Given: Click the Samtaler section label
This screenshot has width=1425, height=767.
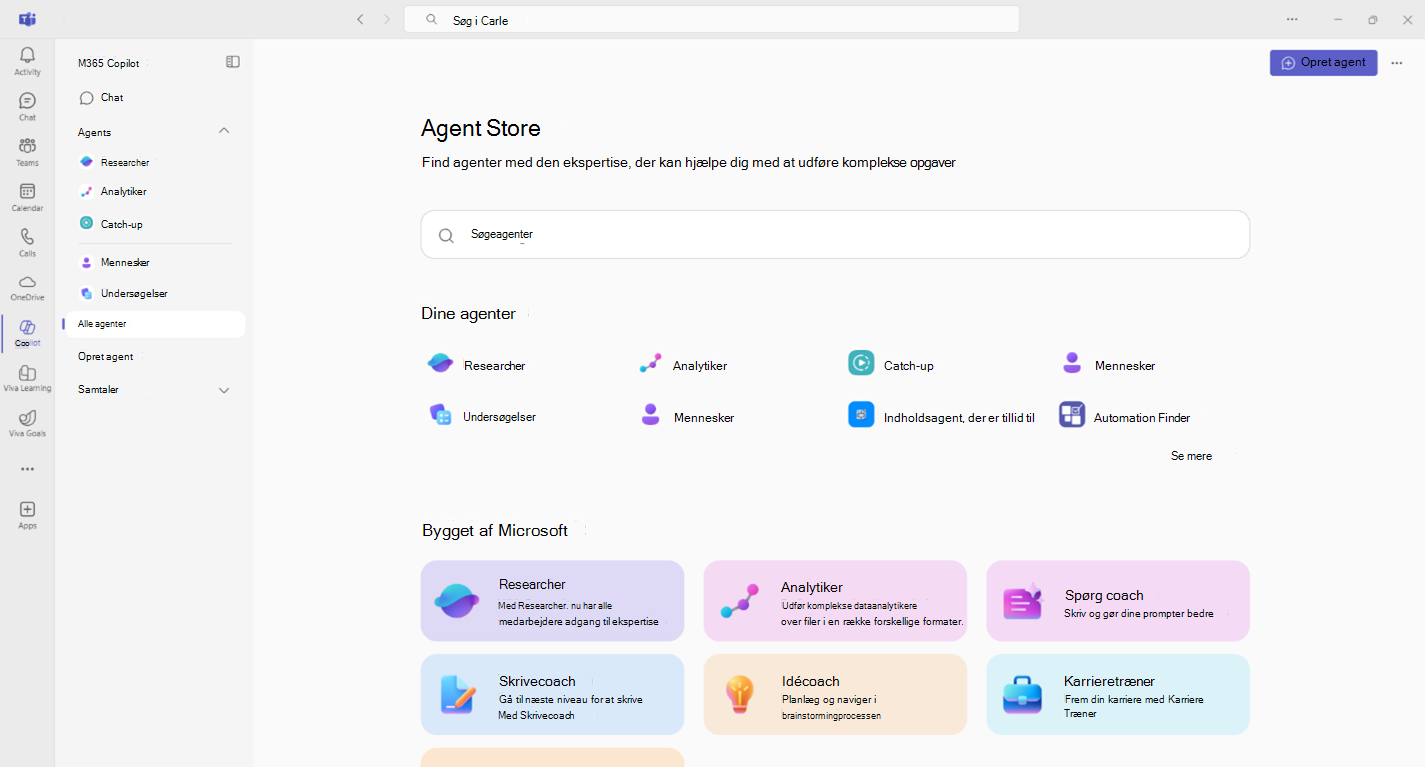Looking at the screenshot, I should [x=98, y=390].
